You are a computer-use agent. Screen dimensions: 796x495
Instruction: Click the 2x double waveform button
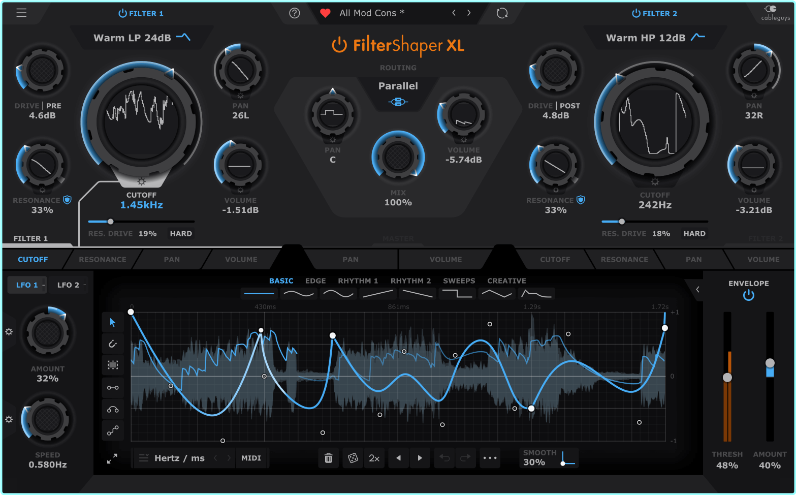374,458
